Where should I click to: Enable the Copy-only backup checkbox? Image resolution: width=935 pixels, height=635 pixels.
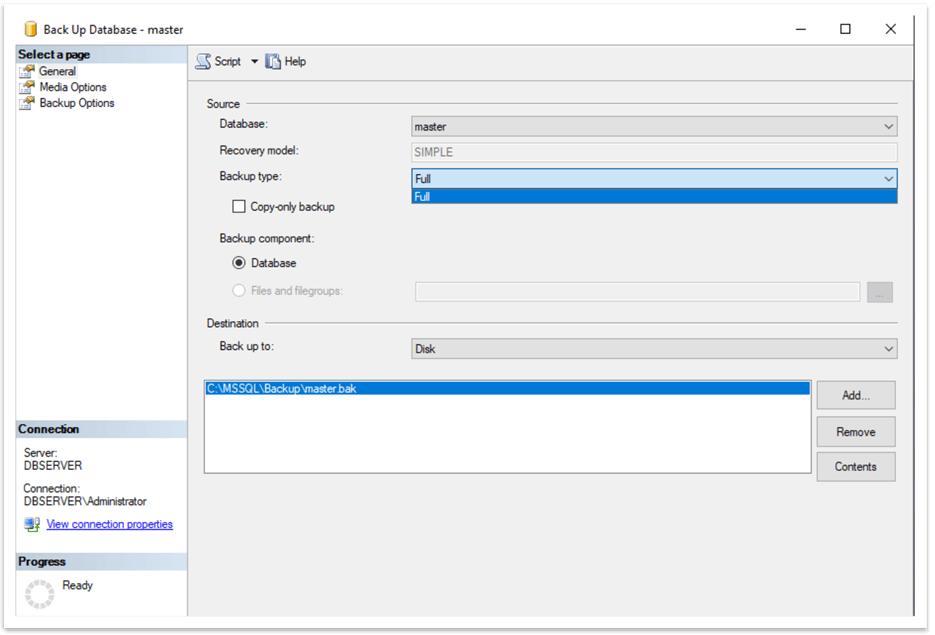pyautogui.click(x=239, y=207)
